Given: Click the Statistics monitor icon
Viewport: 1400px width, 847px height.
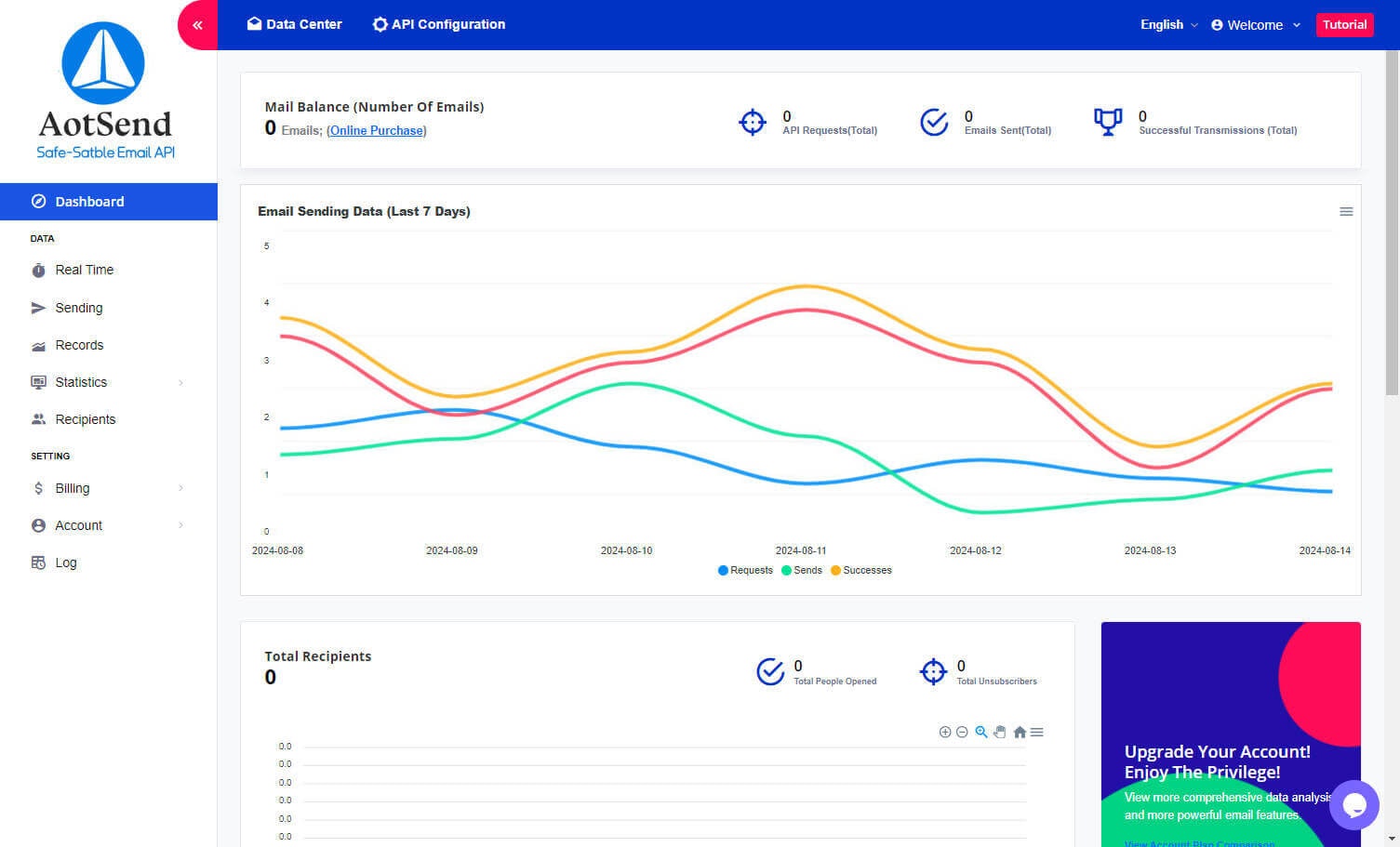Looking at the screenshot, I should [38, 382].
